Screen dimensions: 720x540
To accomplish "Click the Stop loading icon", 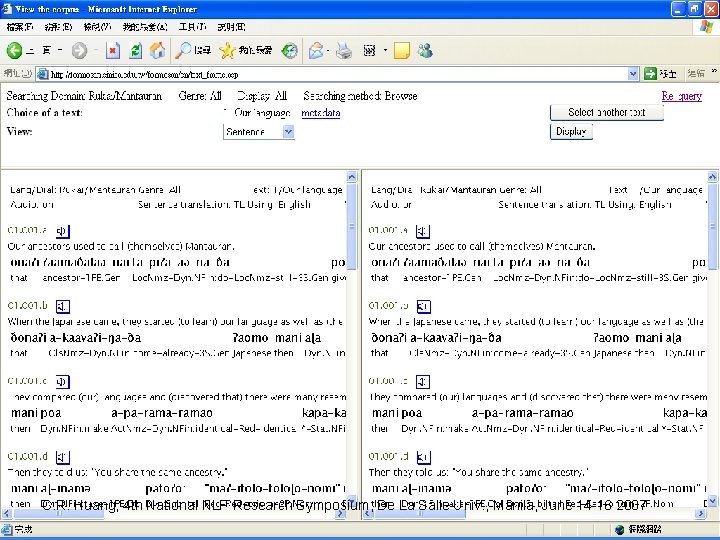I will (x=113, y=51).
